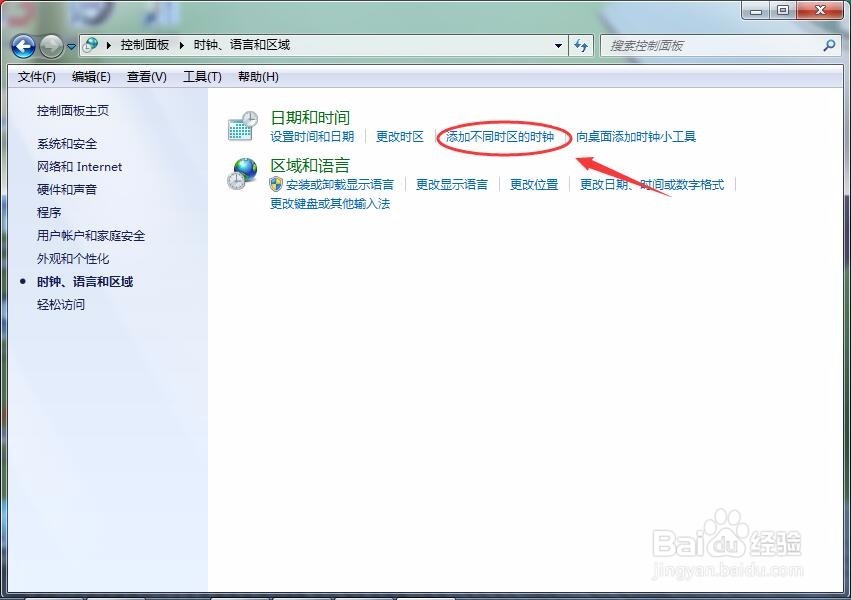
Task: Click the globe icon beside 区域和语言
Action: [241, 172]
